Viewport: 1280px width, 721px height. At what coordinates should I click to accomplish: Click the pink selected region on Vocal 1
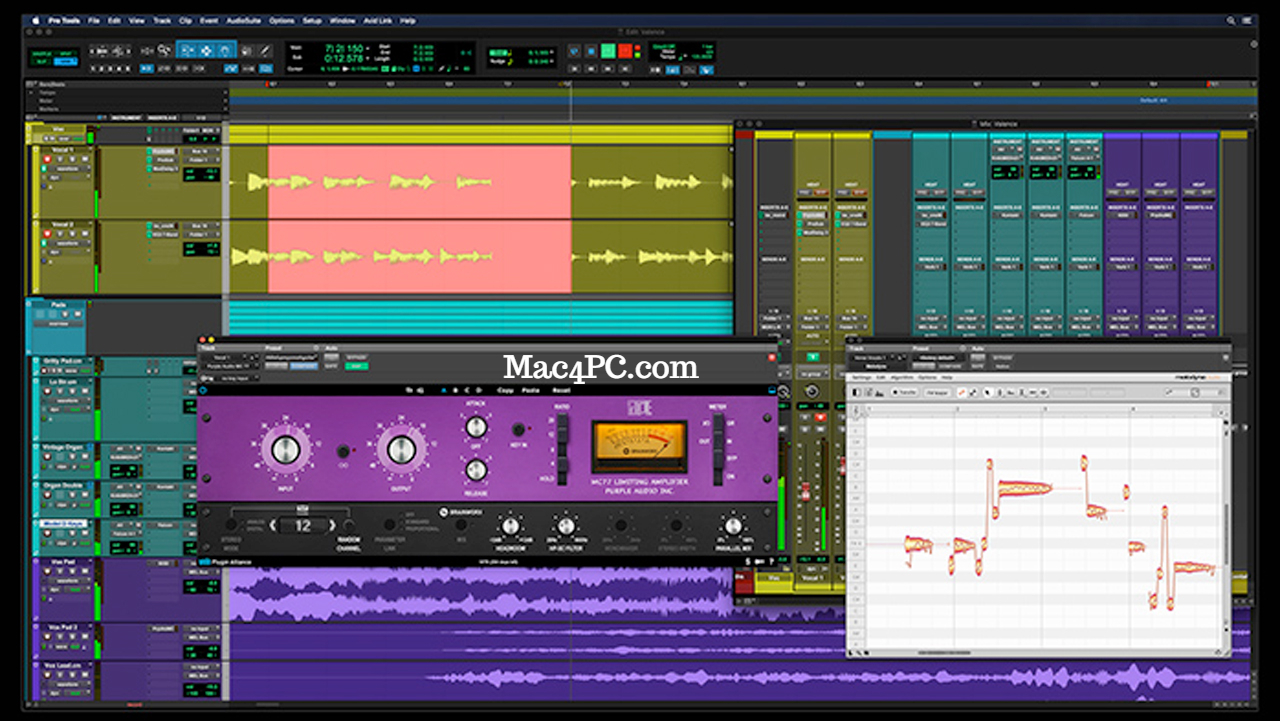point(419,181)
